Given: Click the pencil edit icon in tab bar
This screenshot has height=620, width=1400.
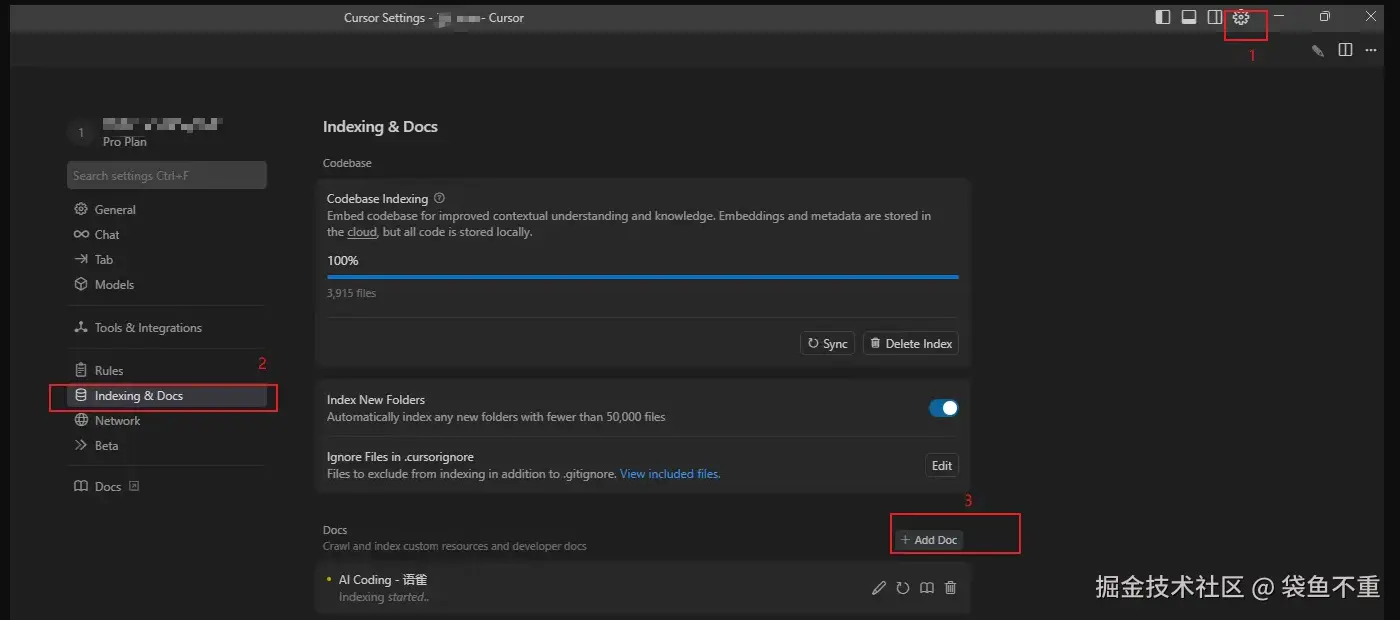Looking at the screenshot, I should [x=1318, y=50].
